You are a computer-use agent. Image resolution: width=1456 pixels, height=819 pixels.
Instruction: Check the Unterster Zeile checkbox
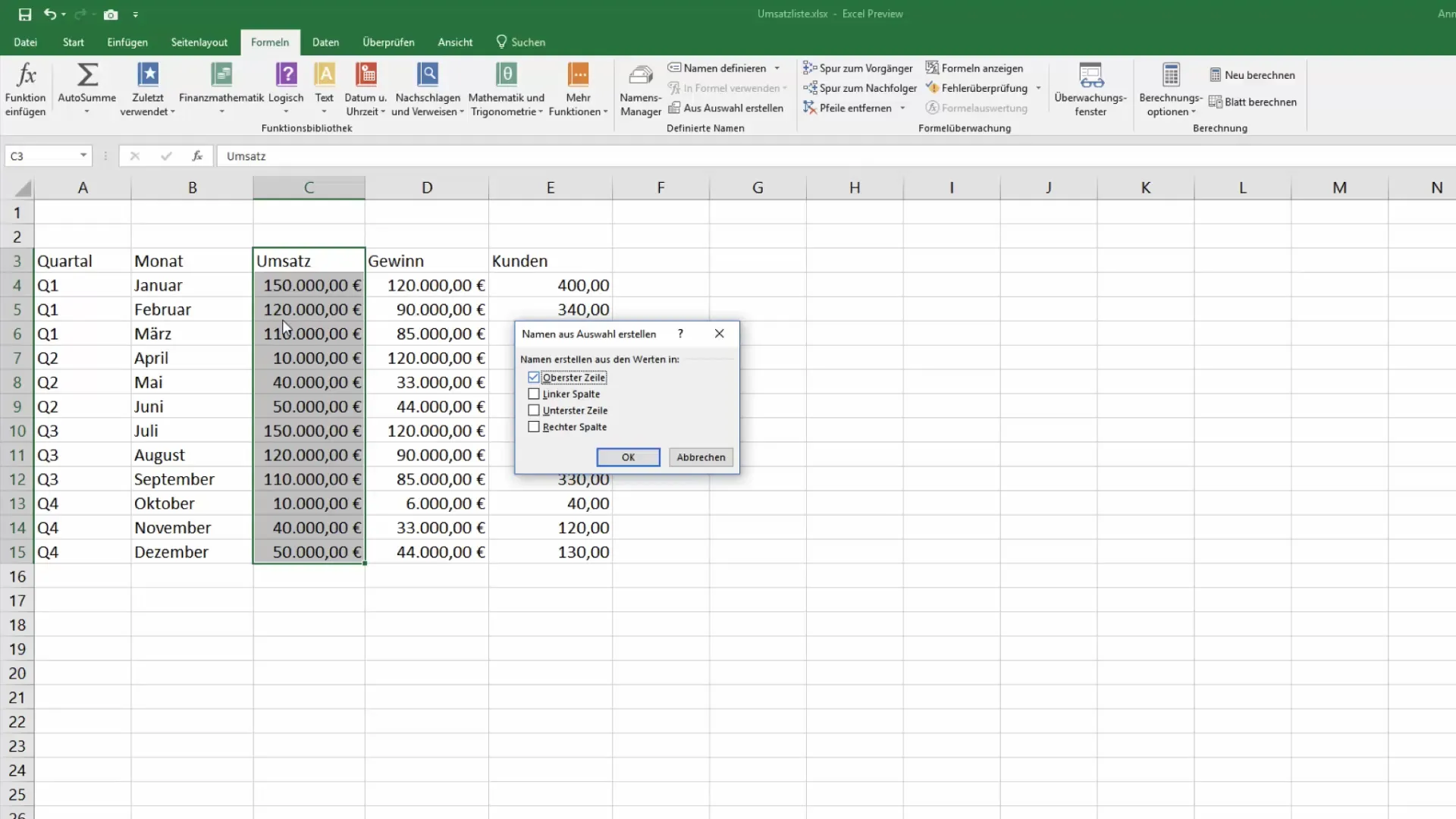pos(534,410)
